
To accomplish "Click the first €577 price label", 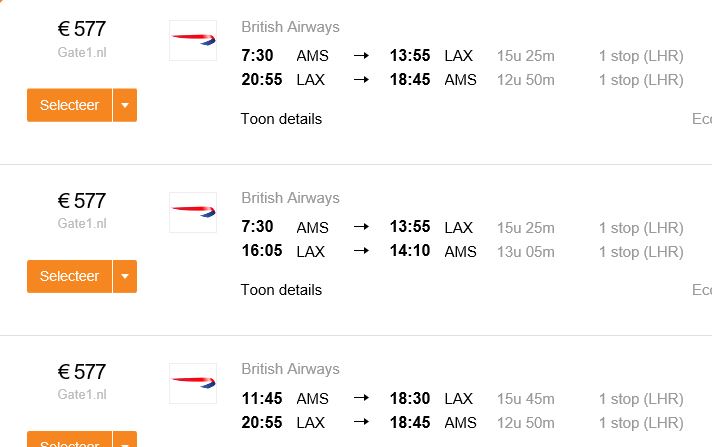I will tap(82, 29).
